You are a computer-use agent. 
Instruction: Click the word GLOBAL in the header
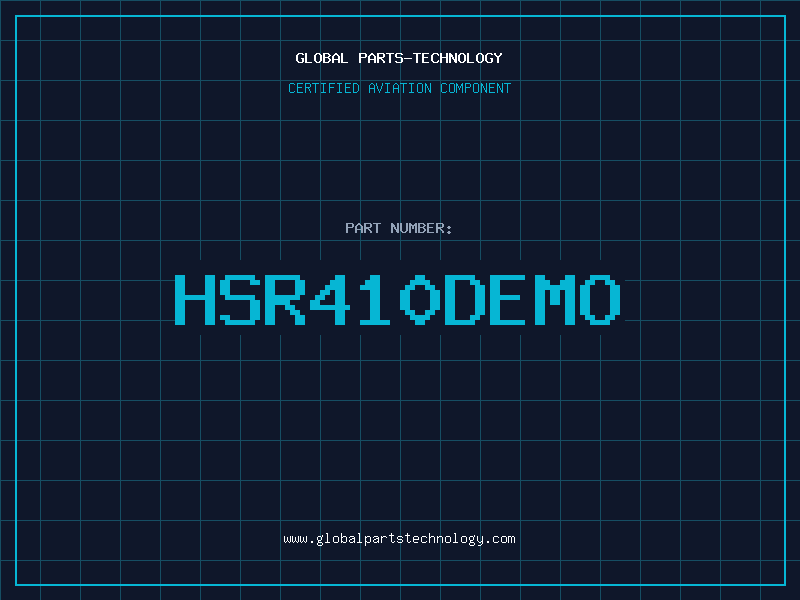tap(322, 58)
